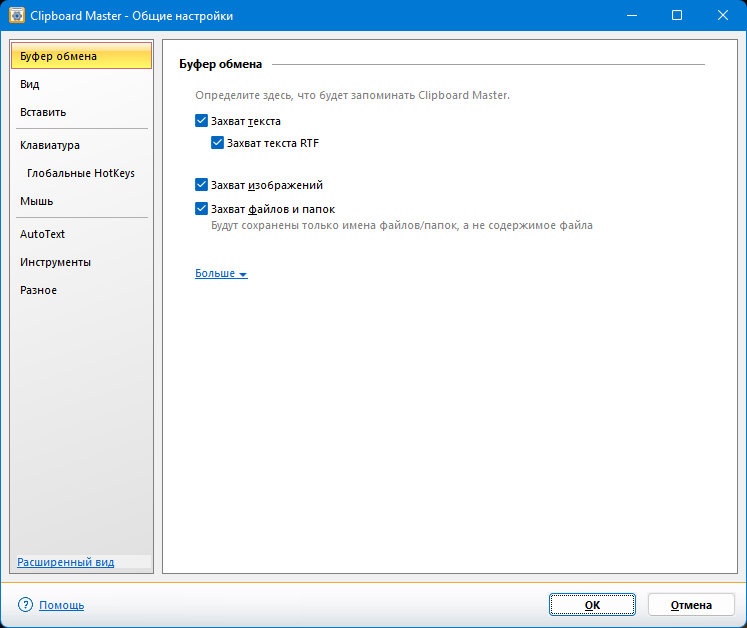The width and height of the screenshot is (747, 628).
Task: Click the Отмена cancel button
Action: coord(691,605)
